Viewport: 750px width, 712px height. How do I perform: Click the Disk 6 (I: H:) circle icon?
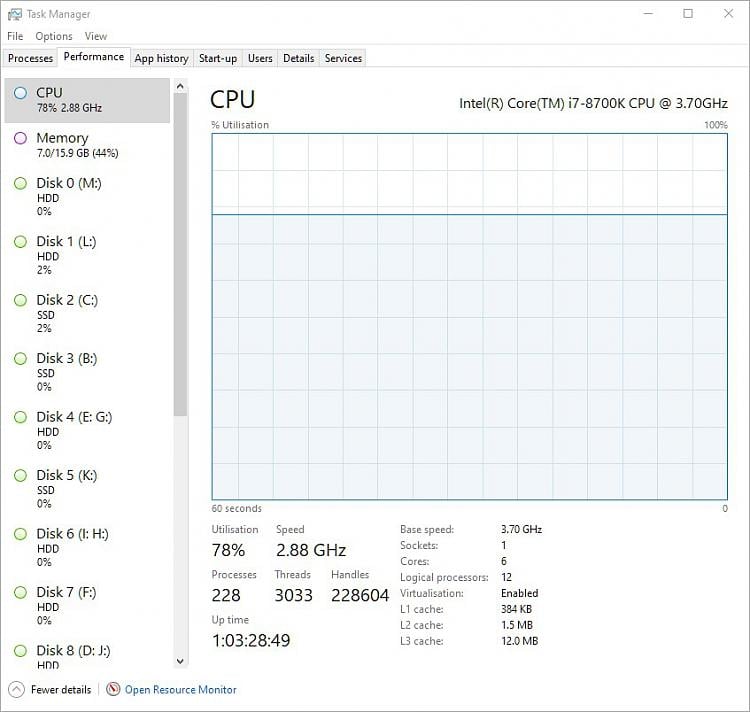20,534
